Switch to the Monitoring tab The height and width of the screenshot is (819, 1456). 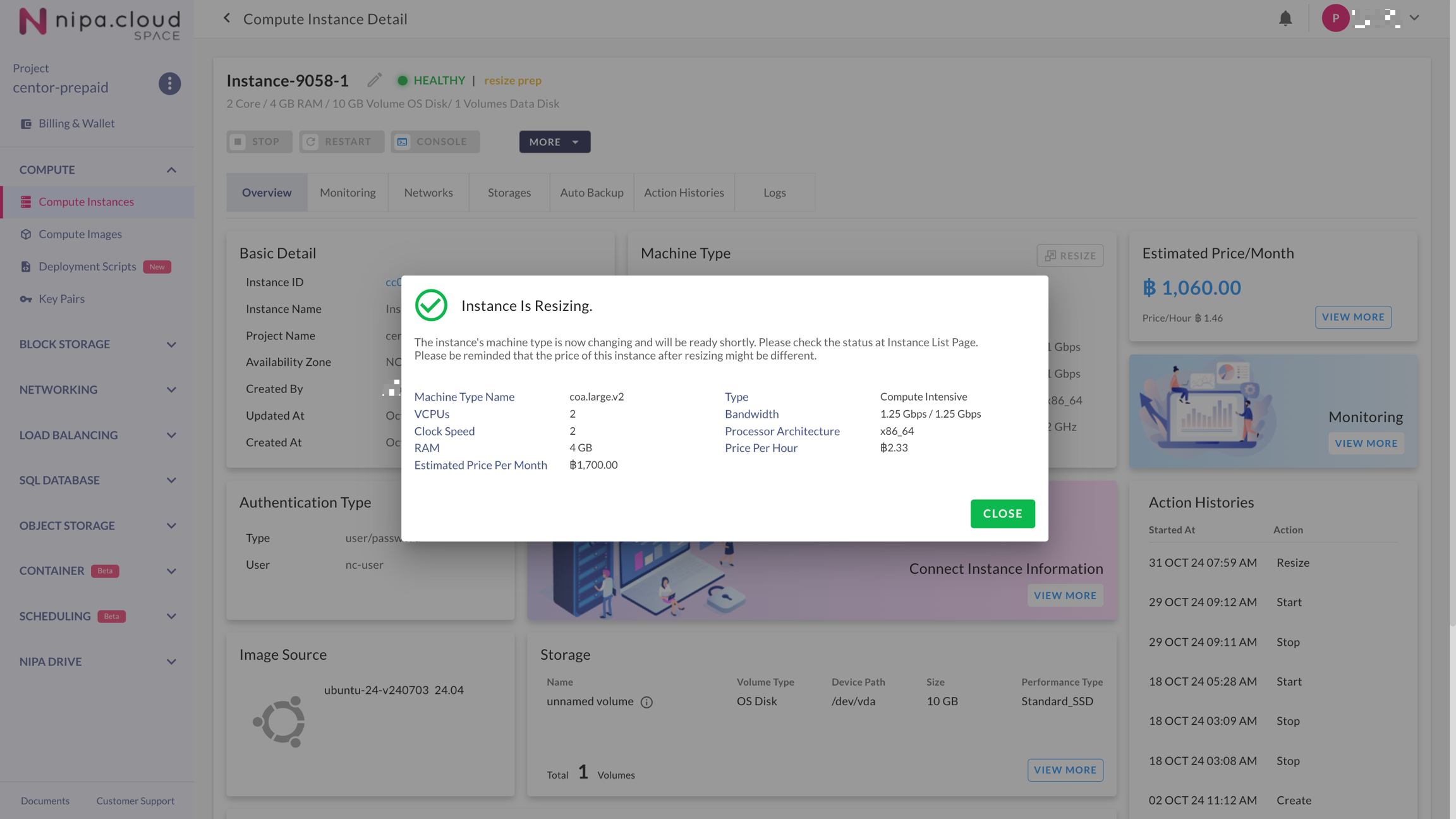(348, 193)
